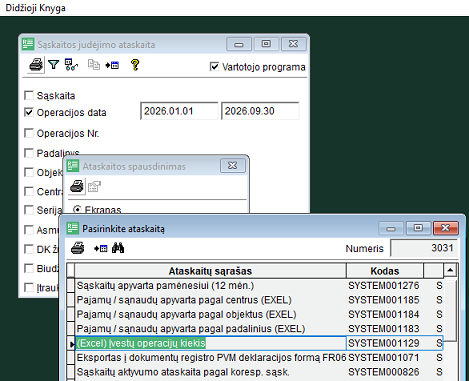469x381 pixels.
Task: Open help with yellow question mark icon
Action: pyautogui.click(x=135, y=65)
